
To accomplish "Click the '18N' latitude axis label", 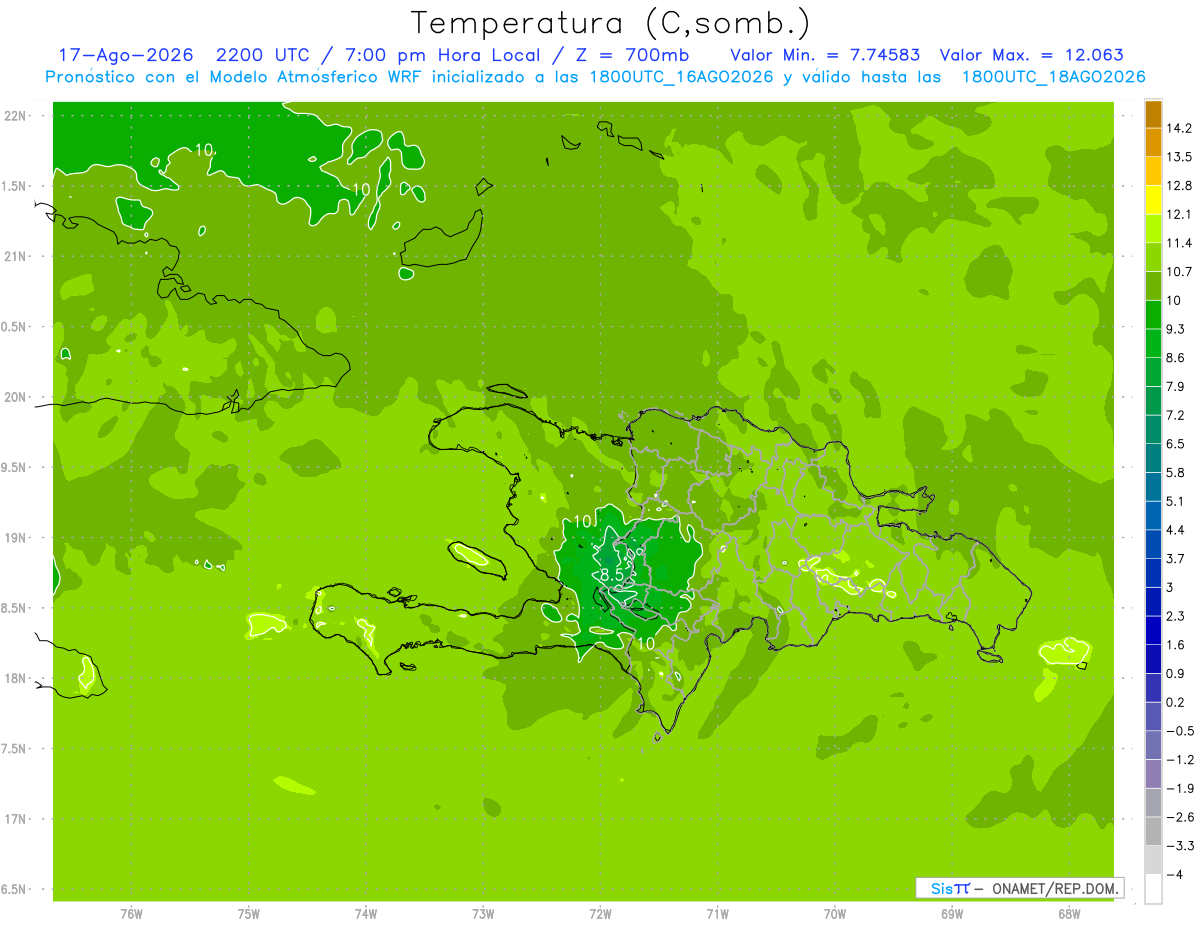I will point(16,678).
